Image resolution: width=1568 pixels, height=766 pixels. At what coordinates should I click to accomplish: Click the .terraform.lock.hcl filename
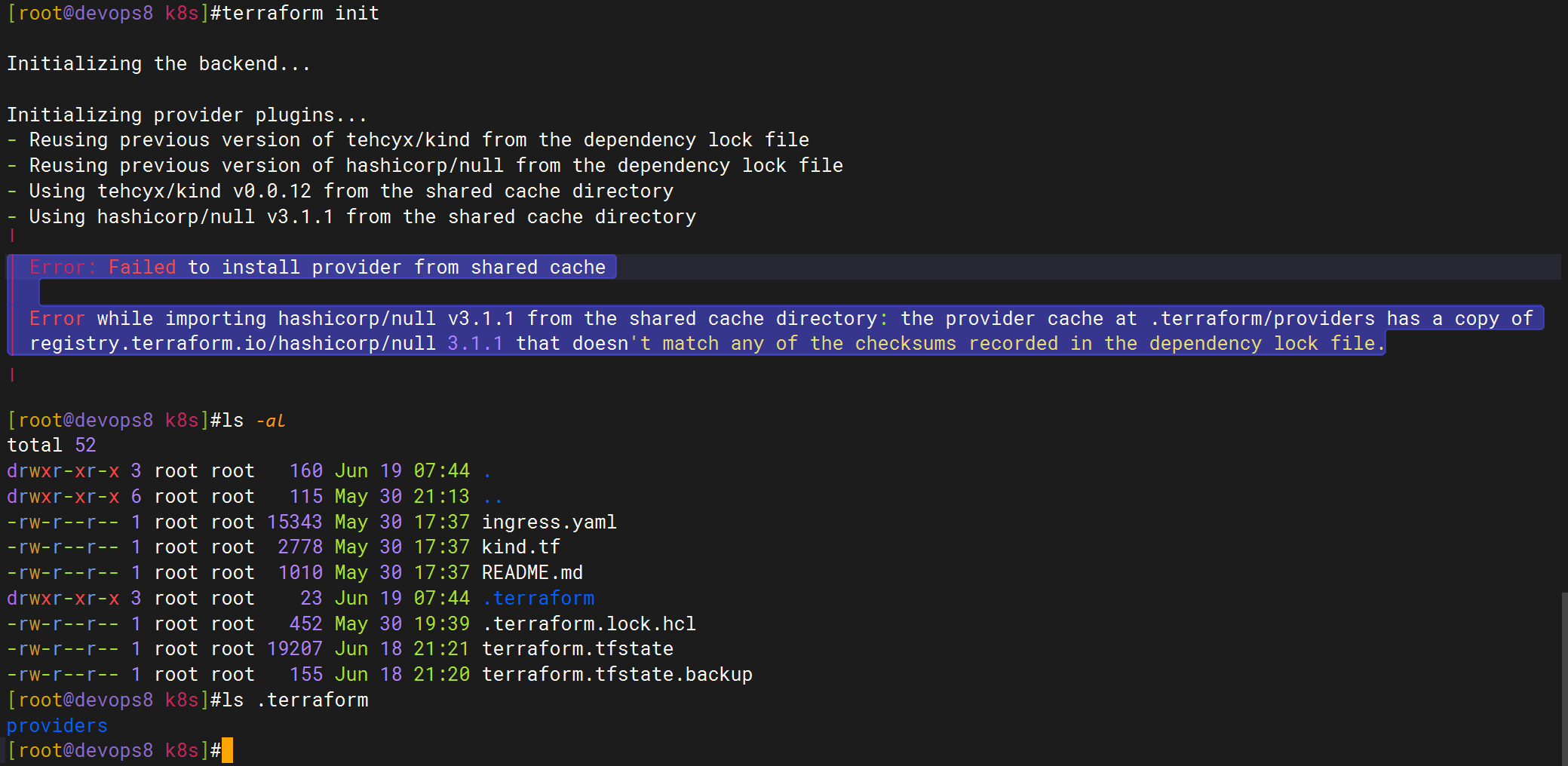589,624
